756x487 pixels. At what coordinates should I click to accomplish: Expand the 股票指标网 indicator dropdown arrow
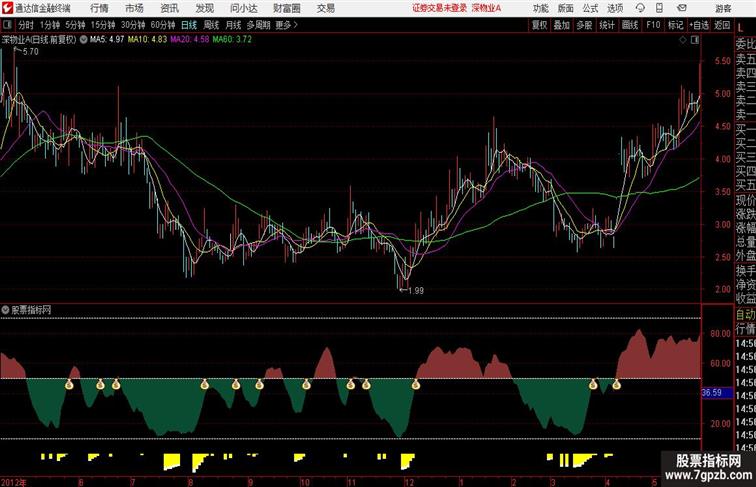(x=5, y=310)
